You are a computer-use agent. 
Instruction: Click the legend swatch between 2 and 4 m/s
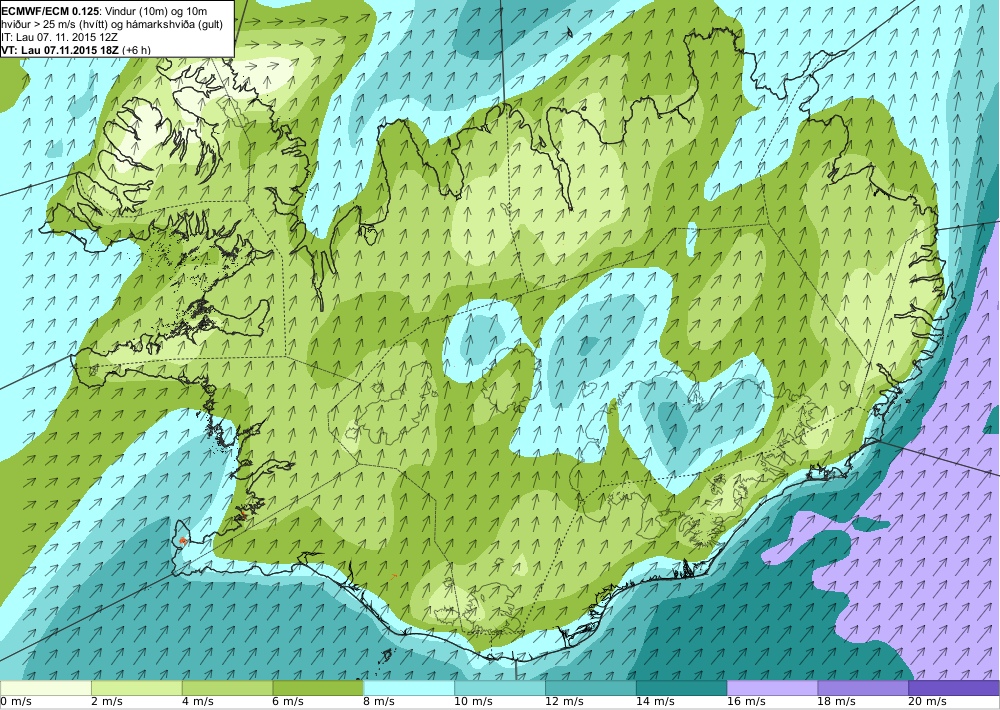[136, 688]
